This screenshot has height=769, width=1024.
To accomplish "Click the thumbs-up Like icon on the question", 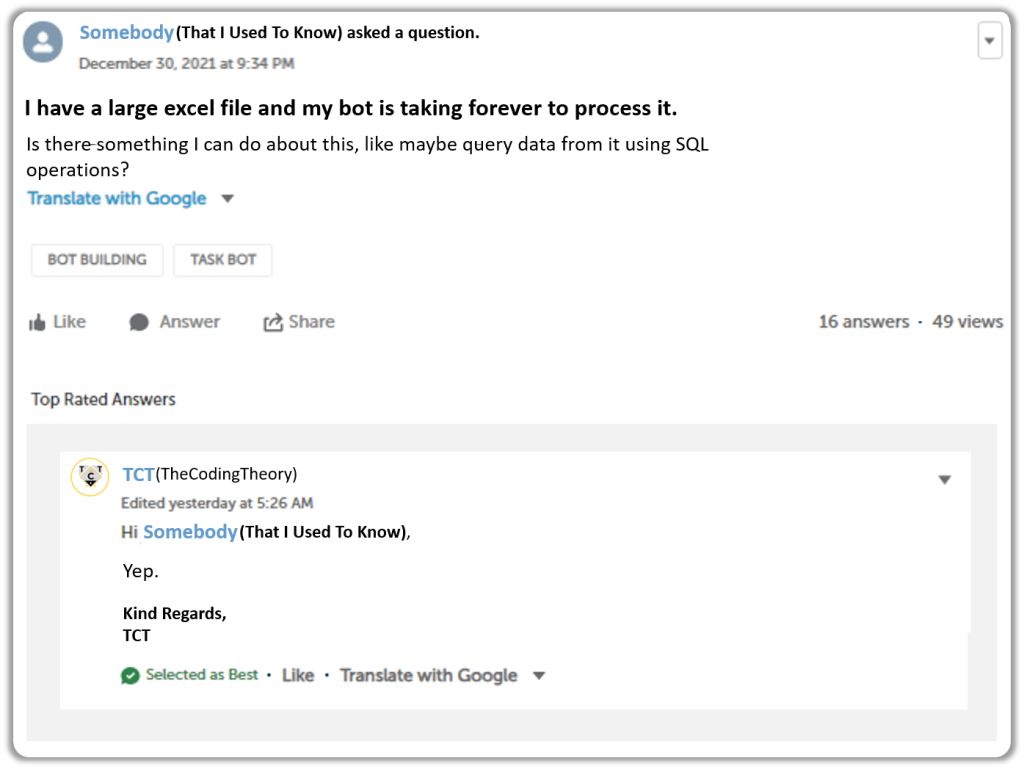I will point(37,322).
